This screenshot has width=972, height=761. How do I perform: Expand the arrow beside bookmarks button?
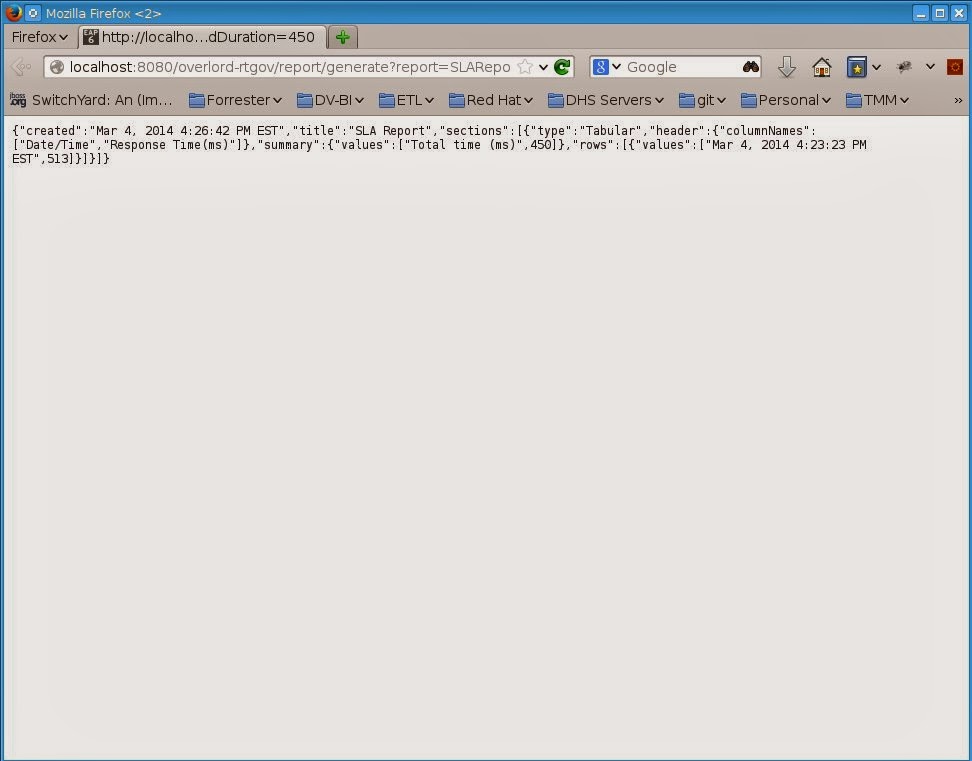(876, 67)
